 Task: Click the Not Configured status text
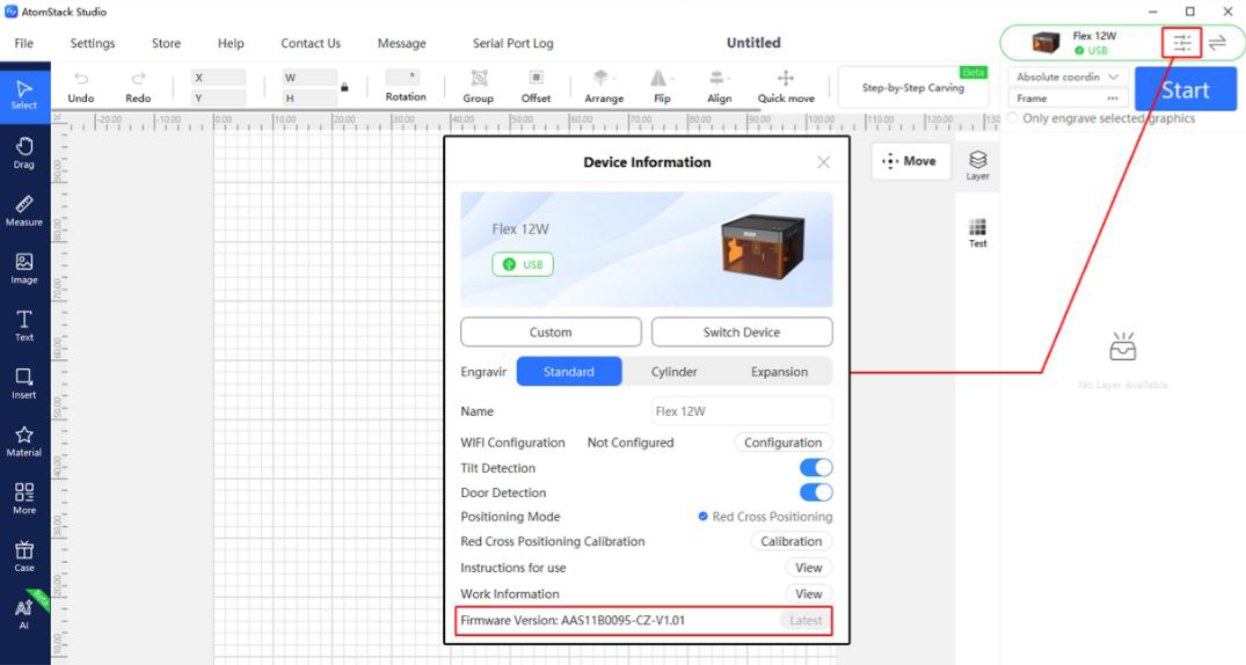pos(630,442)
